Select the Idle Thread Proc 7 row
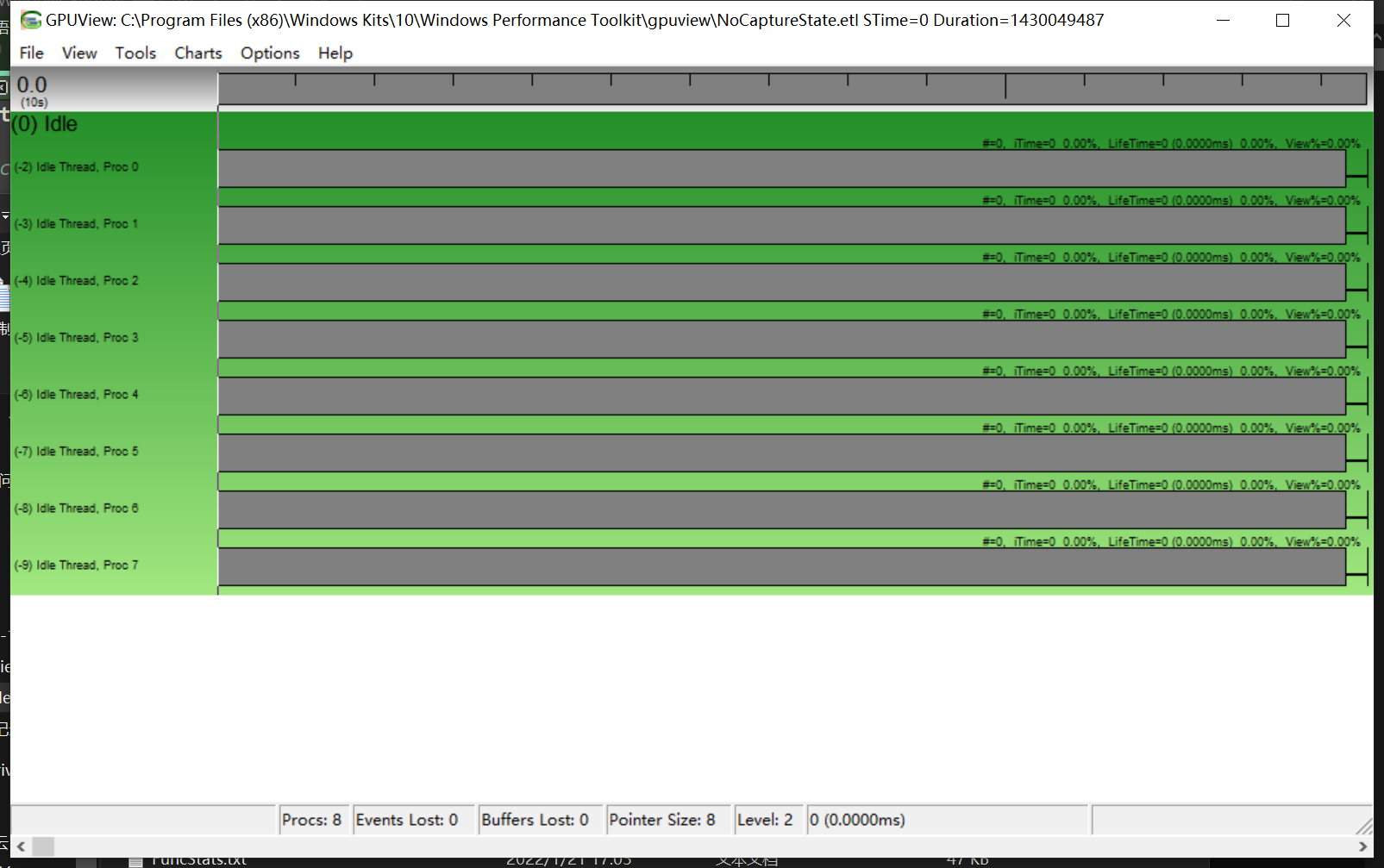 tap(77, 565)
